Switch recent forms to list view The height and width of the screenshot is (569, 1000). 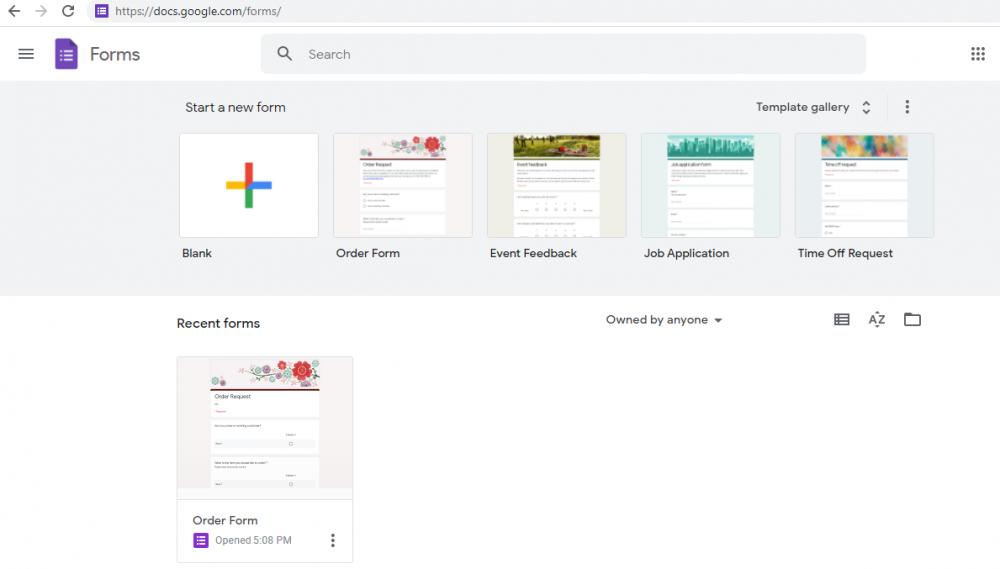coord(841,320)
